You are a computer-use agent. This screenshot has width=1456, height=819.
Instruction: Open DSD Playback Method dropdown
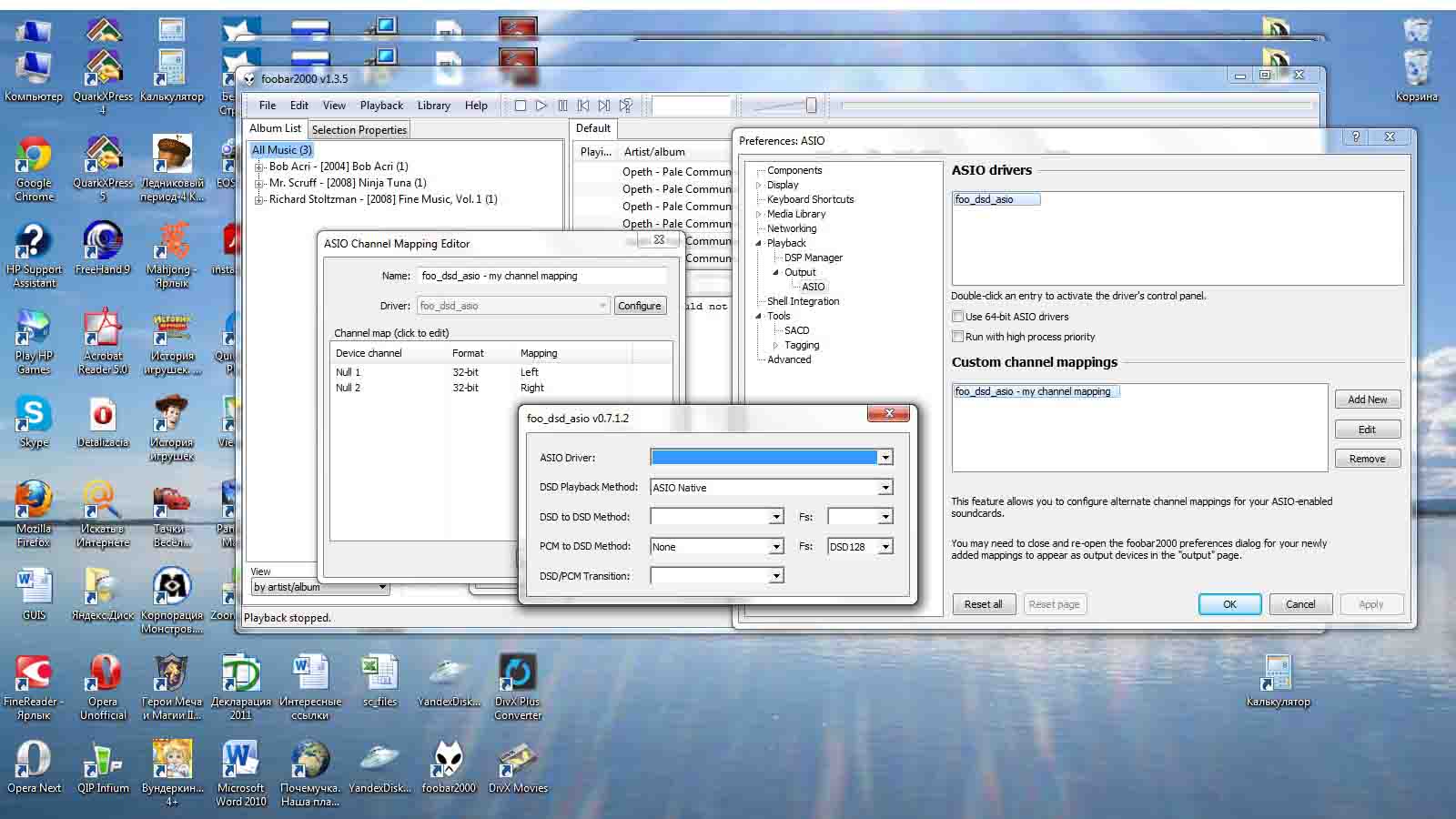885,488
